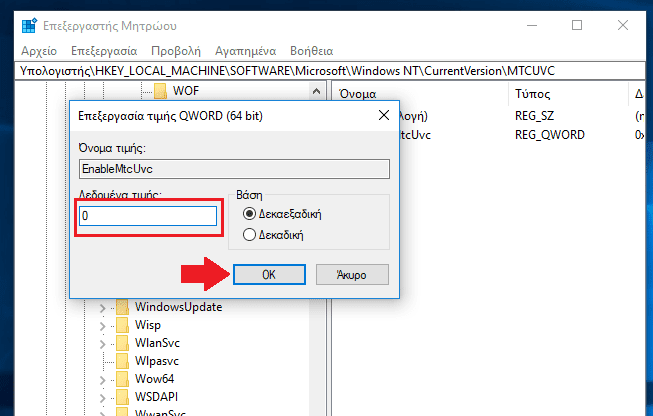Image resolution: width=653 pixels, height=416 pixels.
Task: Expand the Wisp key
Action: [x=102, y=326]
